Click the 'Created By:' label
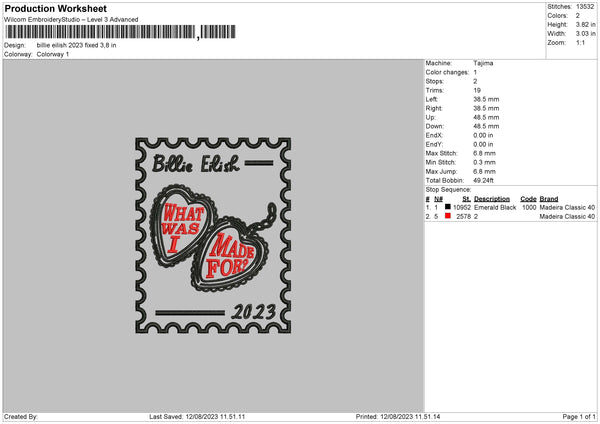Screen dimensions: 600x424 point(21,417)
